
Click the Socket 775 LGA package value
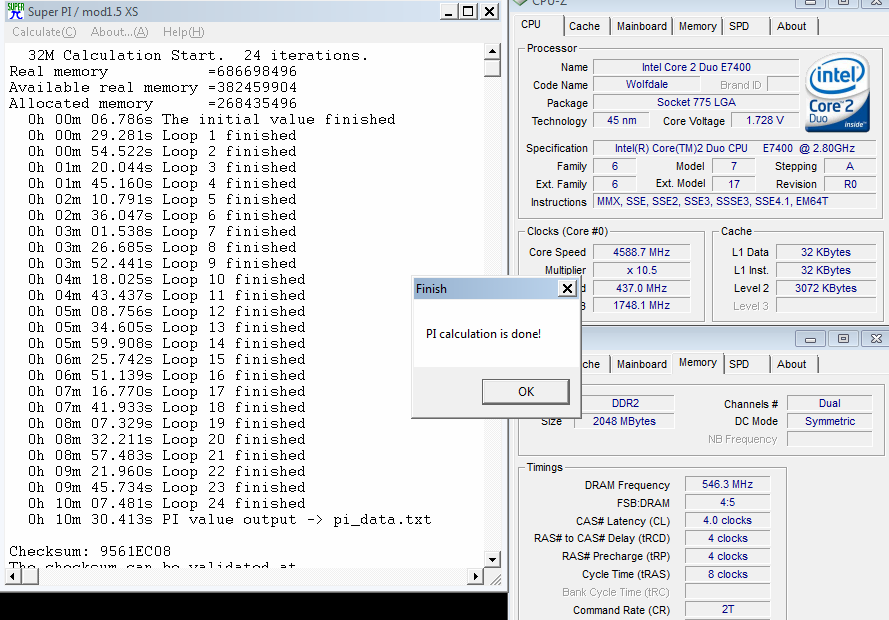(696, 103)
